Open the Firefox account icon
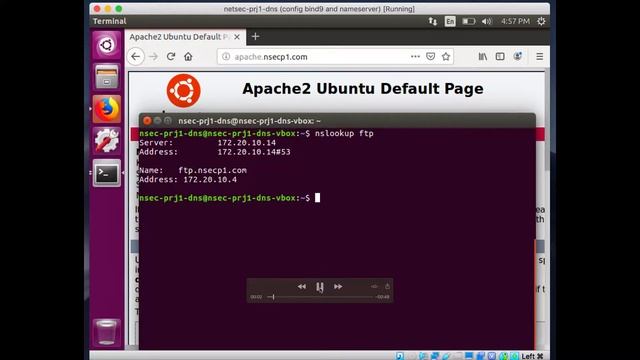640x360 pixels. coord(518,57)
